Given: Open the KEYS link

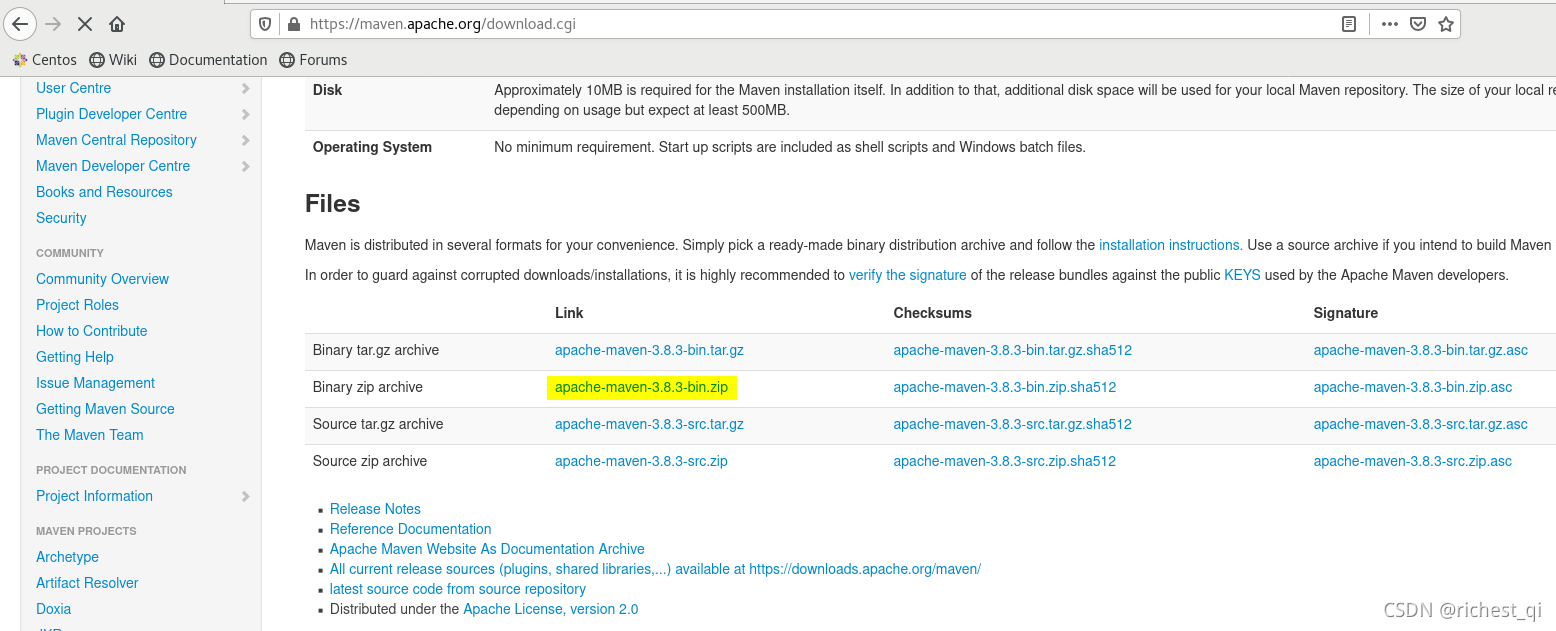Looking at the screenshot, I should click(1242, 275).
